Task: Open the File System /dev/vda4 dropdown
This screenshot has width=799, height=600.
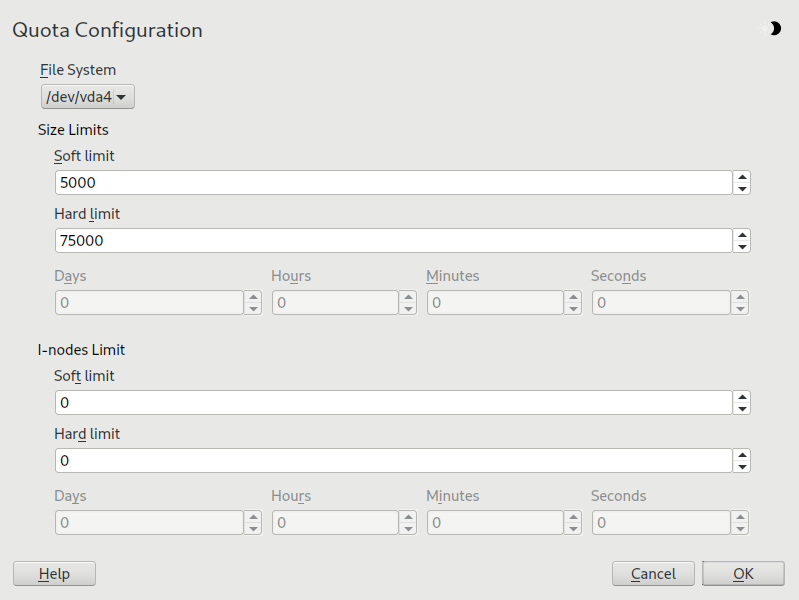Action: tap(88, 97)
